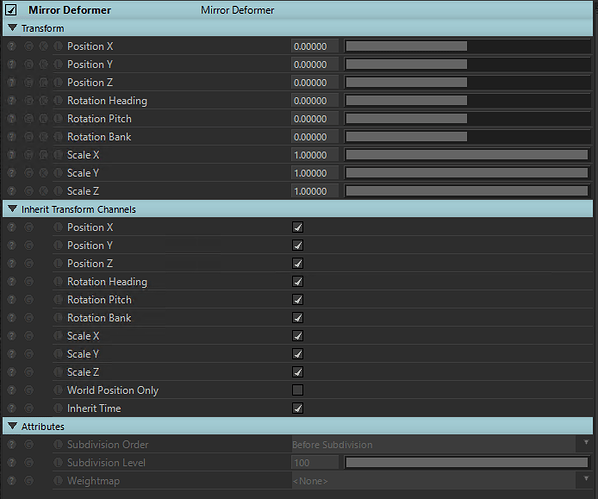The image size is (598, 499).
Task: Click the Scale Y value field
Action: pos(315,173)
